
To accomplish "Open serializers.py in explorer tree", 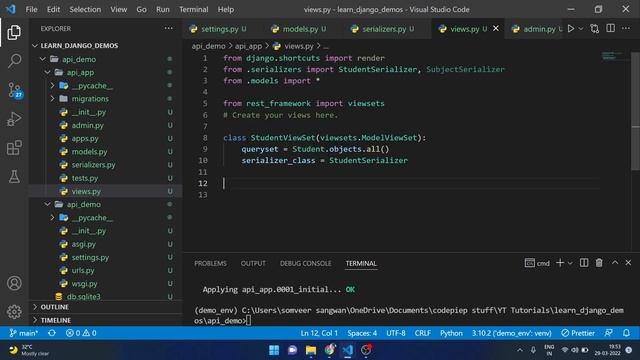I will pyautogui.click(x=93, y=164).
